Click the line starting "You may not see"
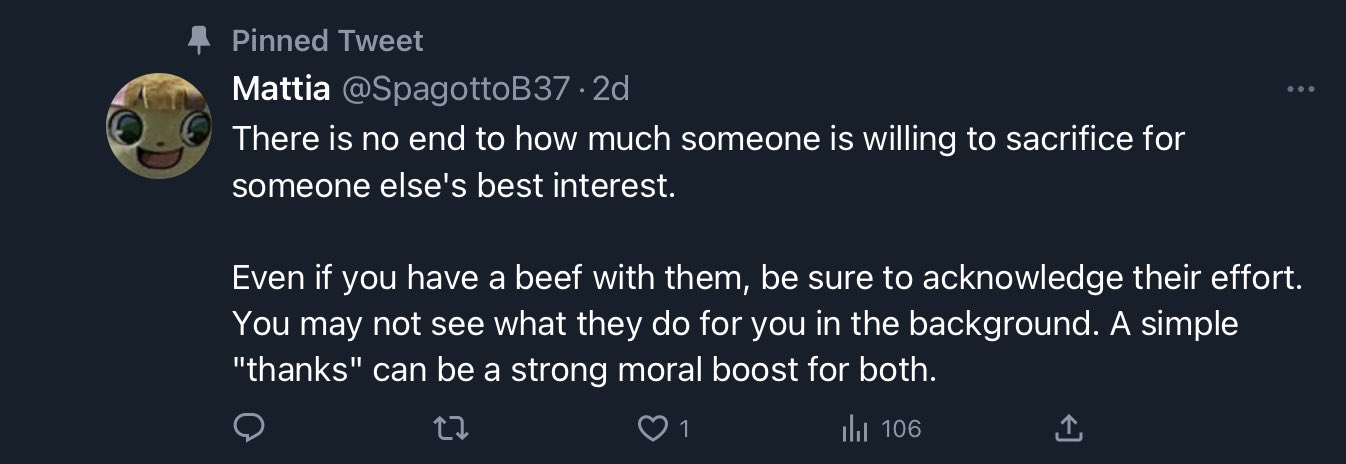Viewport: 1346px width, 464px height. click(735, 325)
